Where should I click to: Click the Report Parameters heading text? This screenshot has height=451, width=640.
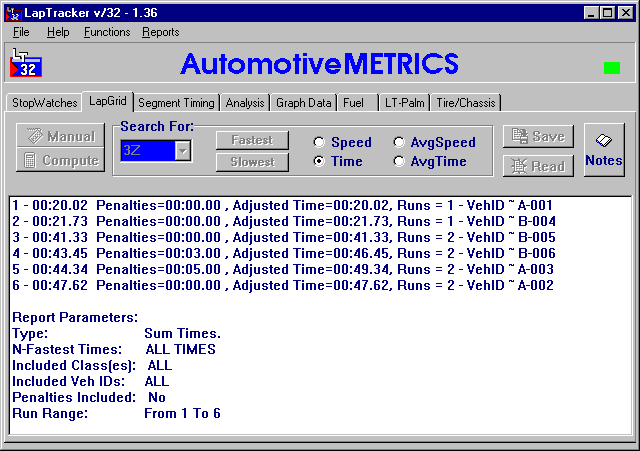pyautogui.click(x=75, y=317)
